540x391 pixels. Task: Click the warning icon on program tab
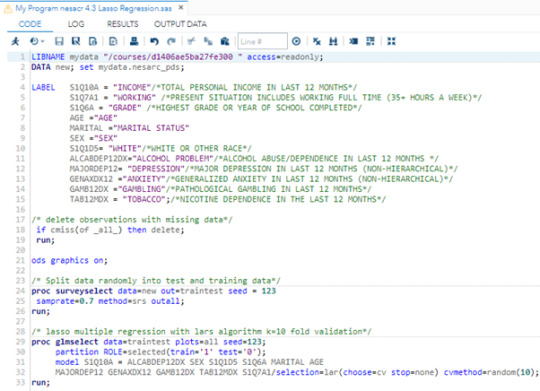click(x=8, y=9)
